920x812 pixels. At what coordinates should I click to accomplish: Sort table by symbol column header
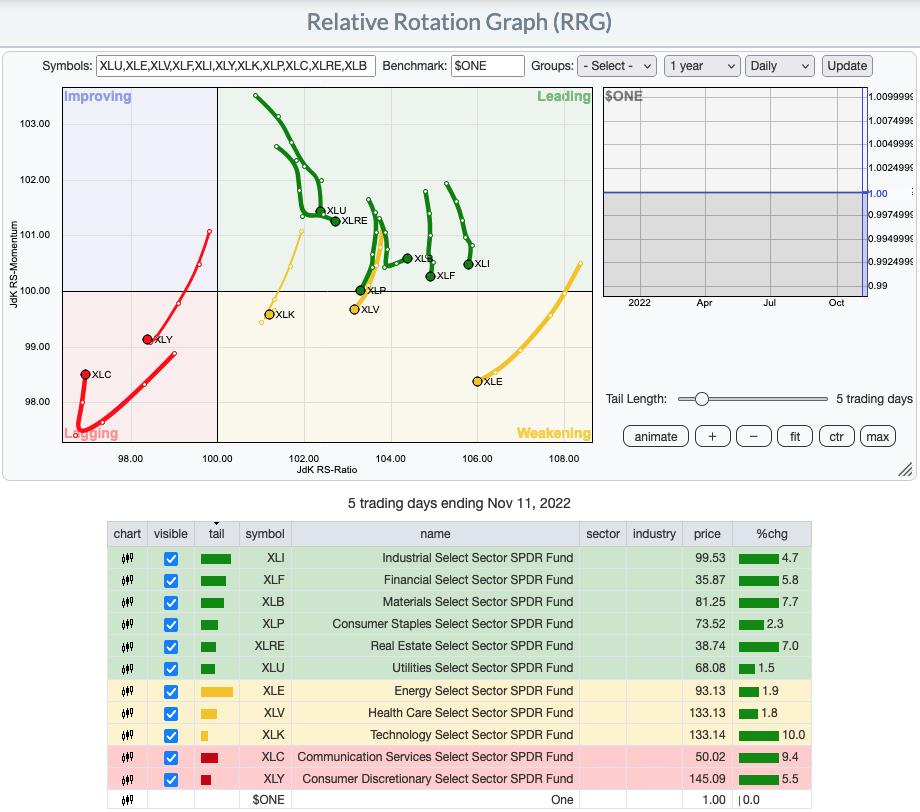[265, 534]
